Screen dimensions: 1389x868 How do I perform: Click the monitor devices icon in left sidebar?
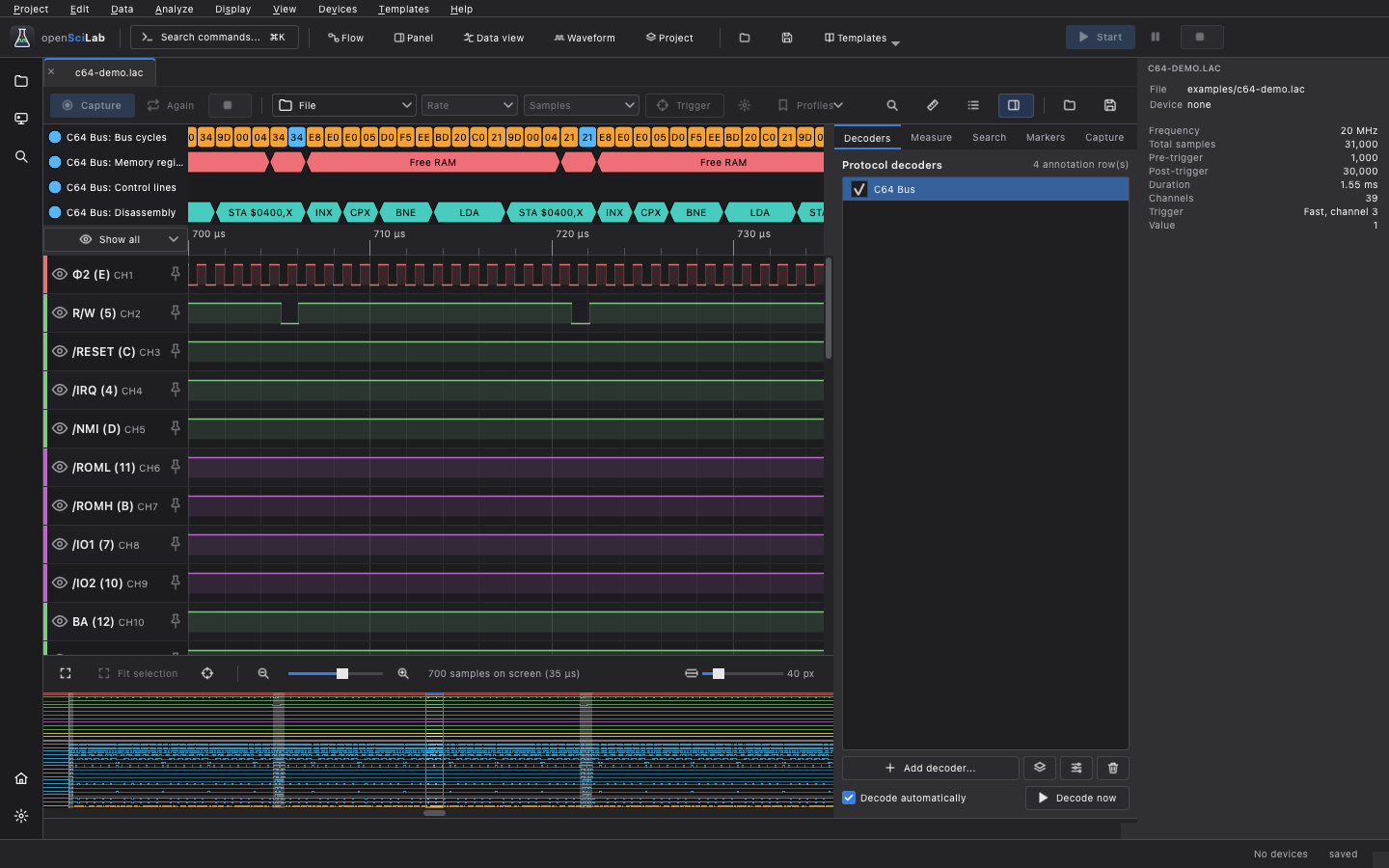21,119
